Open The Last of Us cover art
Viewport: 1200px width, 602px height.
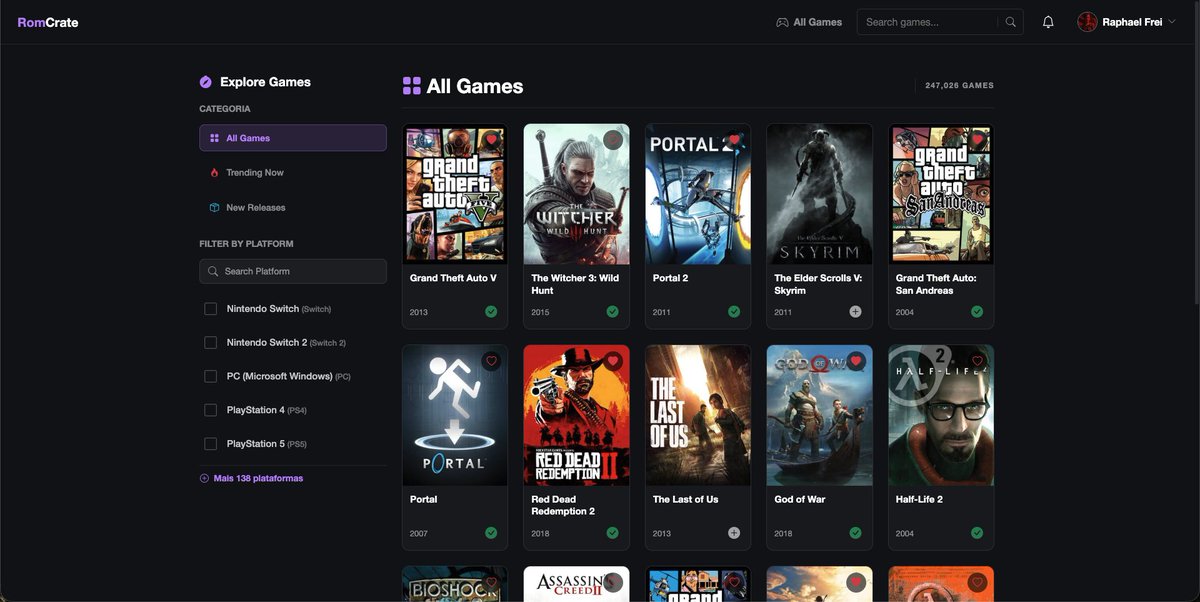coord(698,415)
